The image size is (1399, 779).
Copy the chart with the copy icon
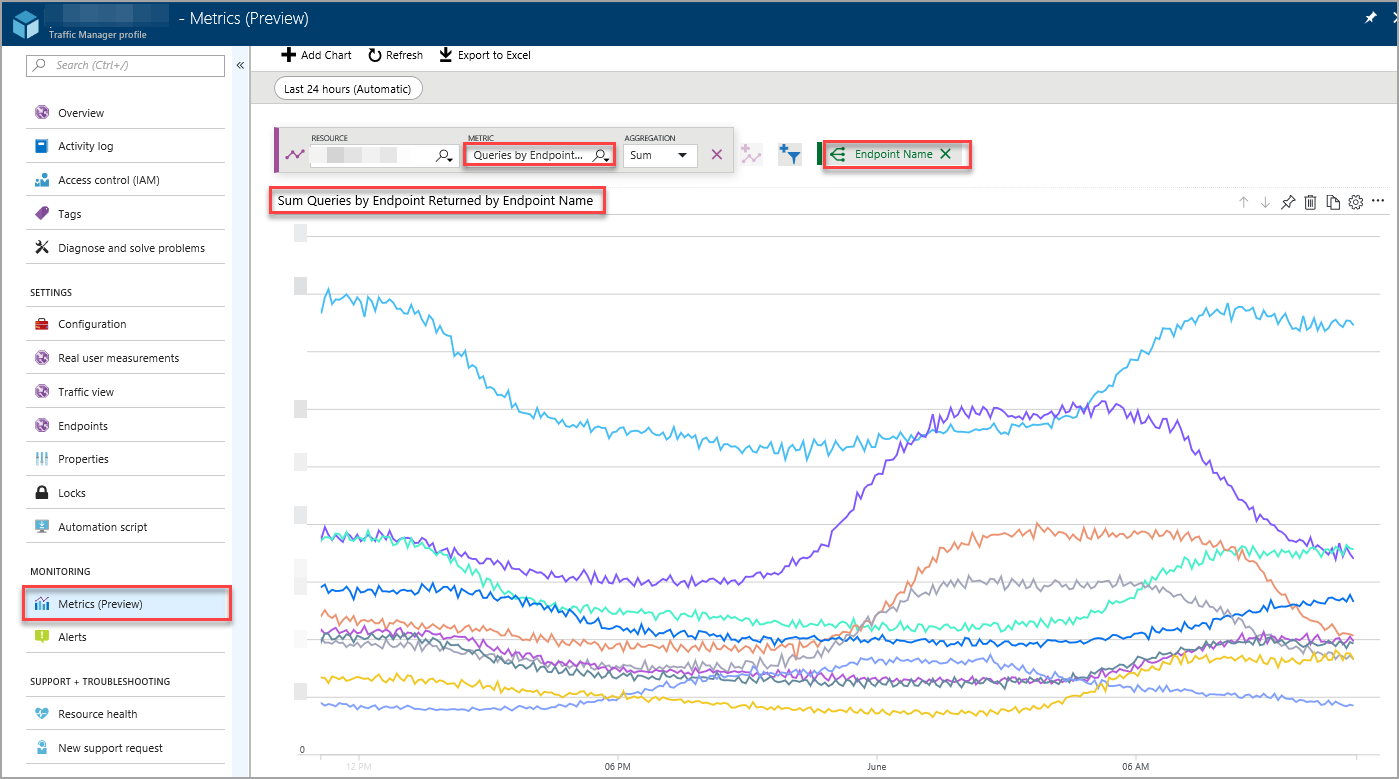(1333, 201)
